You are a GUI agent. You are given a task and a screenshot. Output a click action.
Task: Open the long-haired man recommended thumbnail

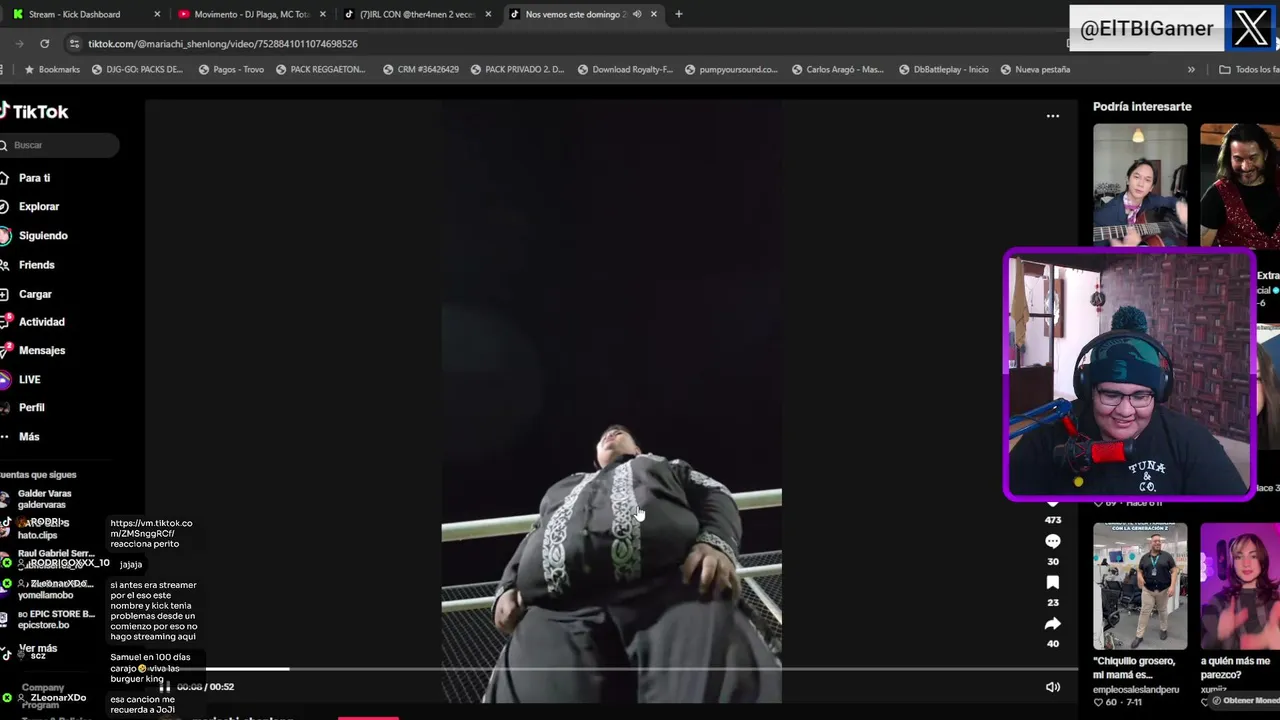(1240, 186)
